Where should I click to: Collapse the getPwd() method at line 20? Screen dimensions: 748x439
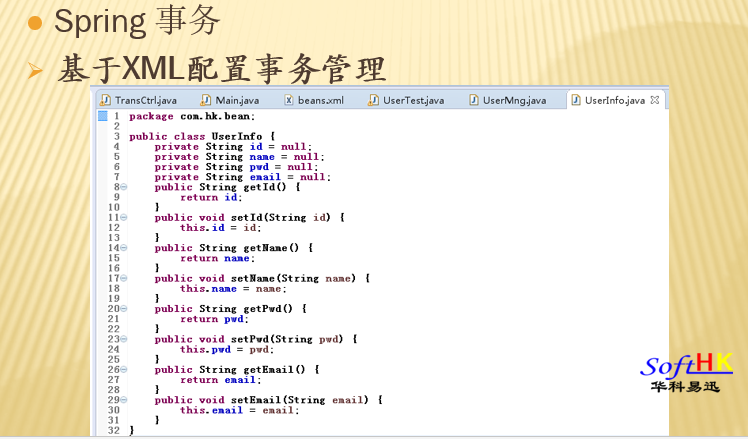124,309
